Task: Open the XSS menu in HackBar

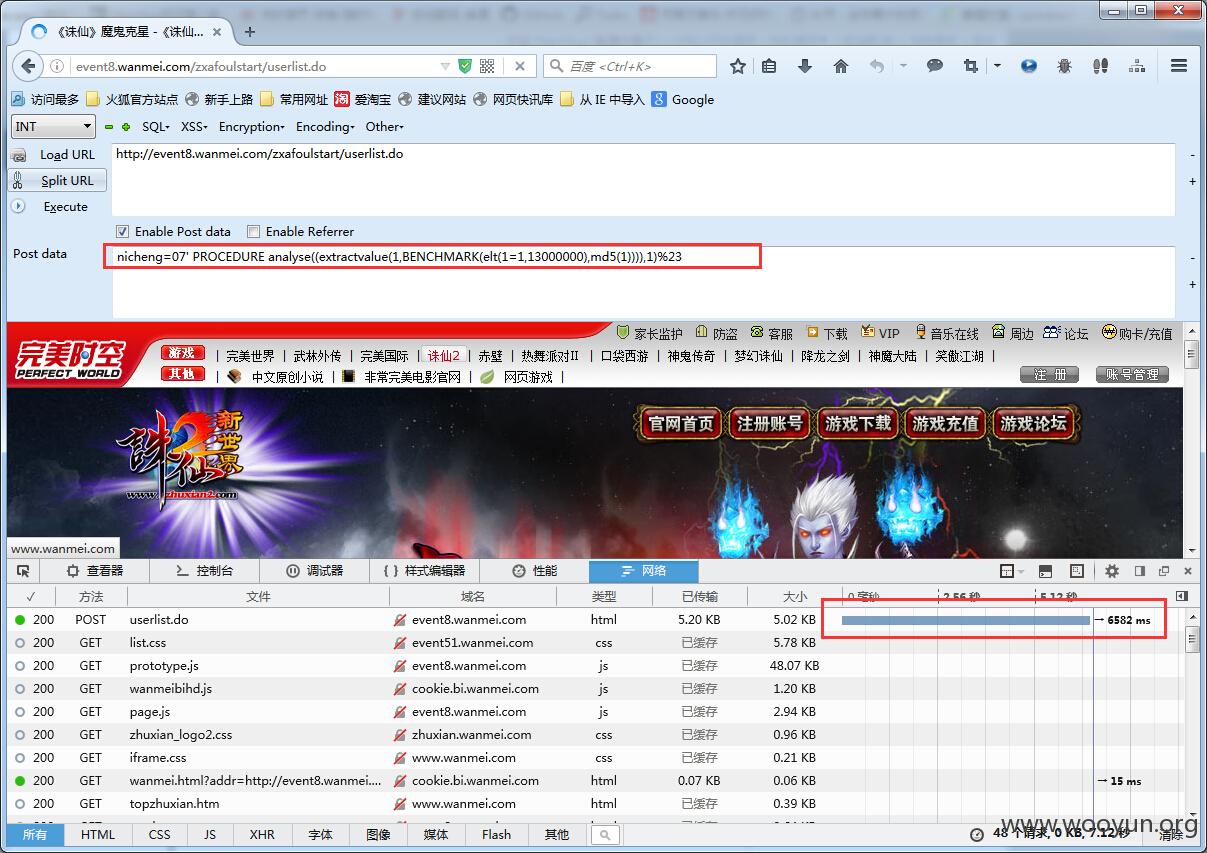Action: point(194,127)
